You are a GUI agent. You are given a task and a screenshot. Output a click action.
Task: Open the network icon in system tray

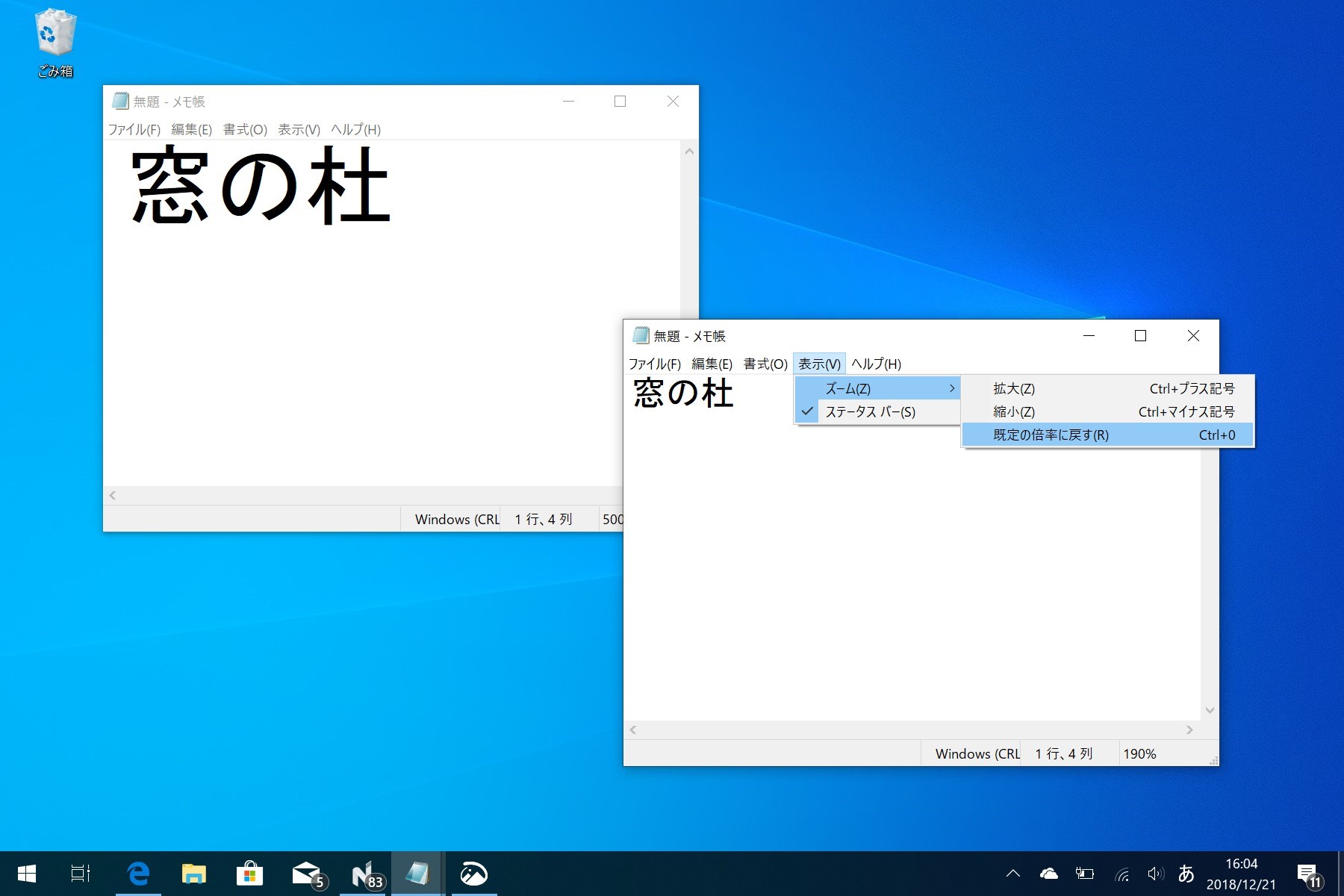(1120, 873)
